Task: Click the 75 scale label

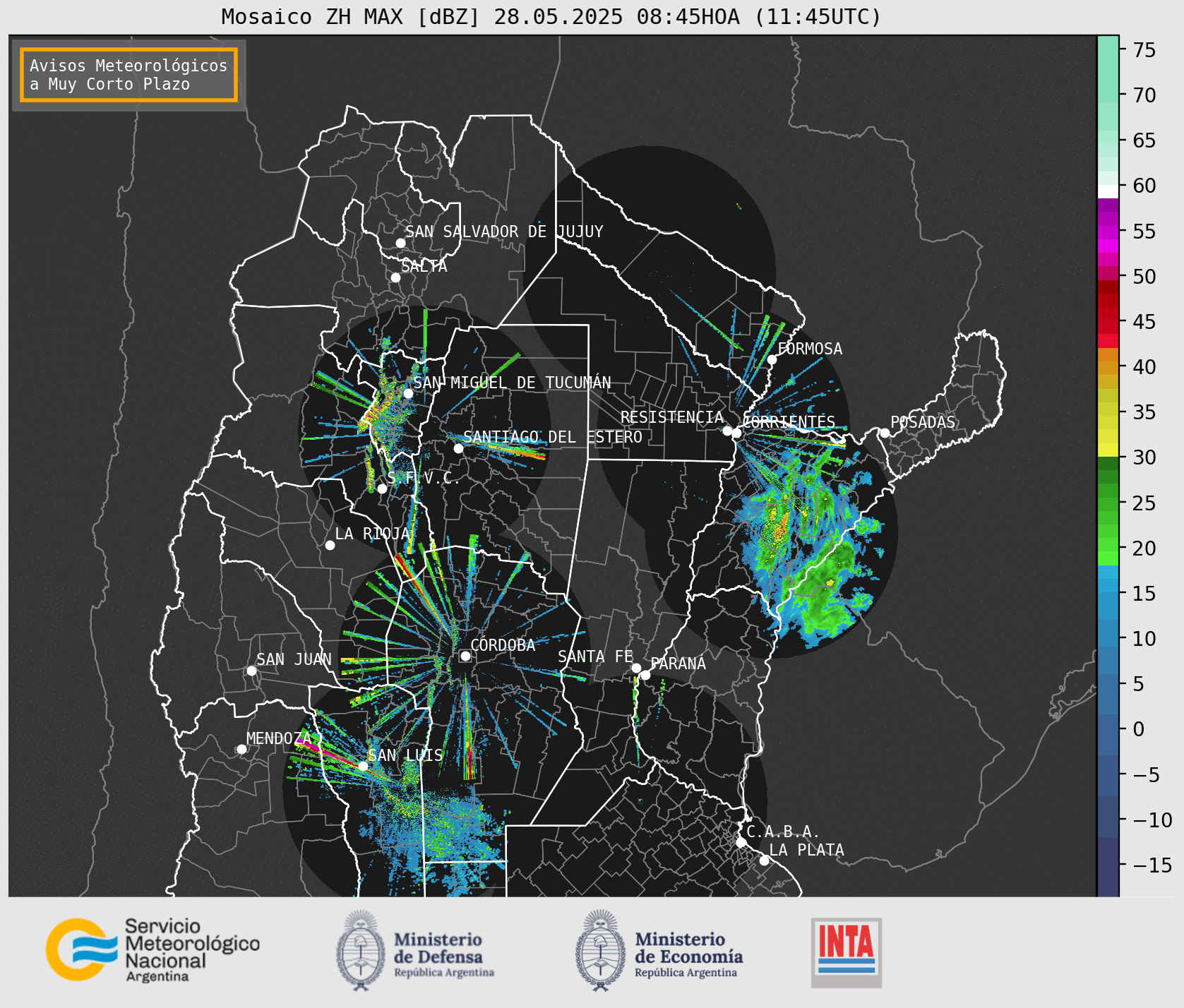Action: pos(1144,50)
